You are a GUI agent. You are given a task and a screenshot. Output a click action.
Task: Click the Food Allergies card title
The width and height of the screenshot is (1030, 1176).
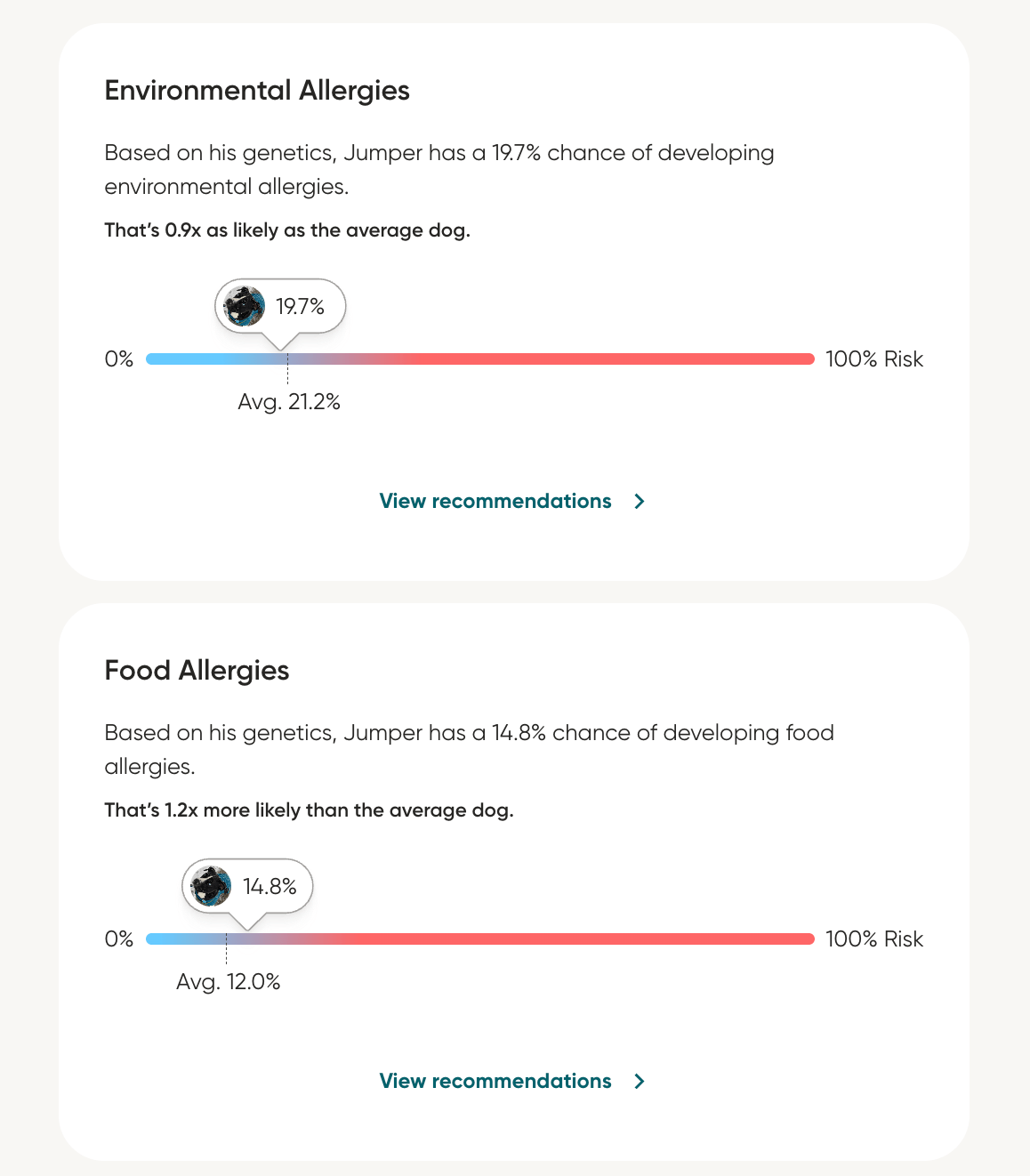197,670
